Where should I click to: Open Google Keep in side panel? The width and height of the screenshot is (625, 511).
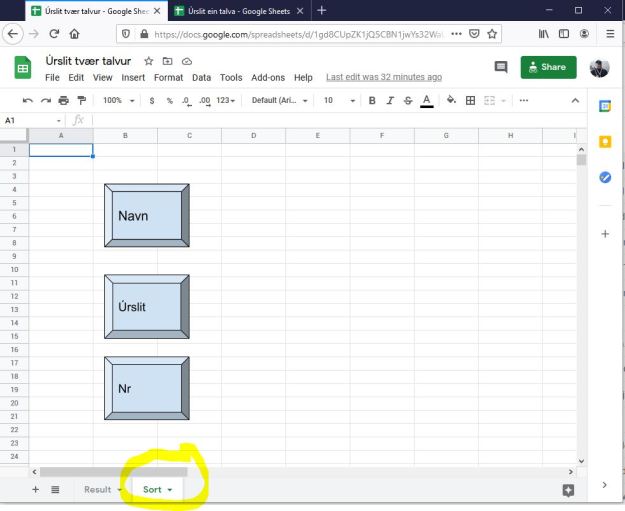(605, 141)
